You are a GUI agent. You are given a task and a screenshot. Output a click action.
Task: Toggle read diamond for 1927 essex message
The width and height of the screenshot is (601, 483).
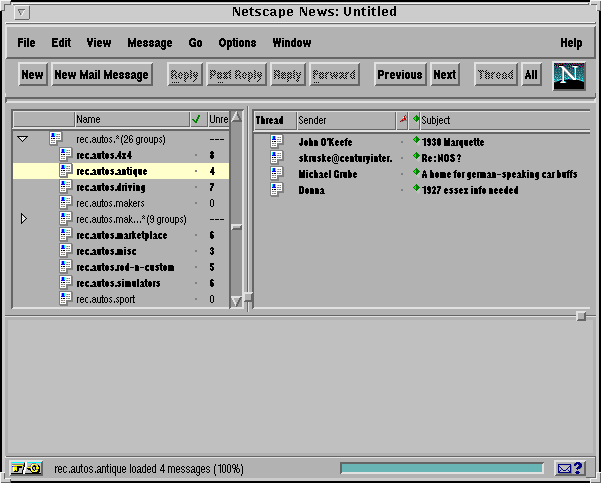point(416,188)
